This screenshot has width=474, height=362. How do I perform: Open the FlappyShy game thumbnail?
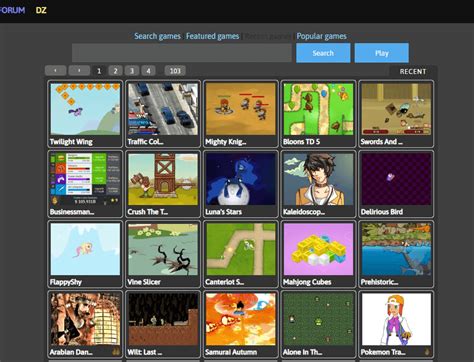tap(85, 249)
